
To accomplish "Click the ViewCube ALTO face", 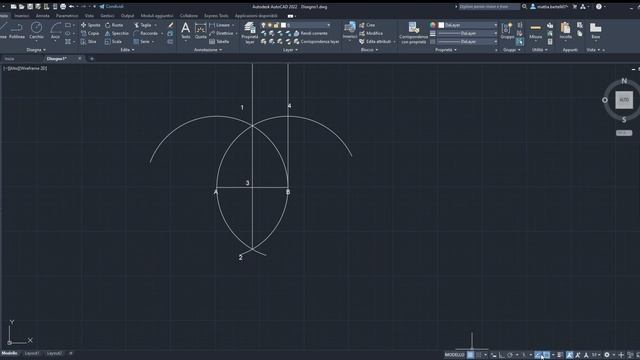I will pos(624,100).
